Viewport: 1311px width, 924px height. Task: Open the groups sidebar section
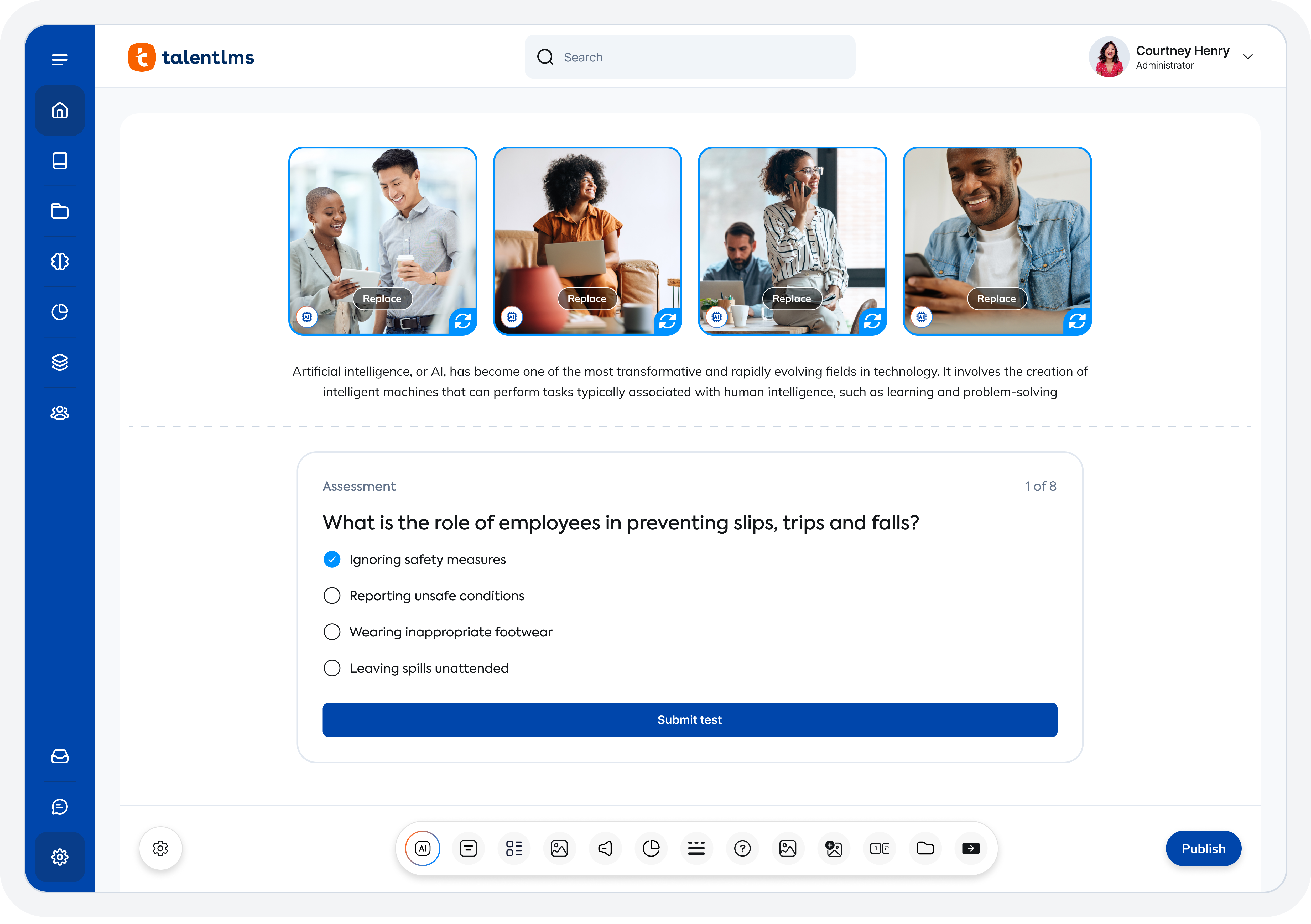click(60, 413)
